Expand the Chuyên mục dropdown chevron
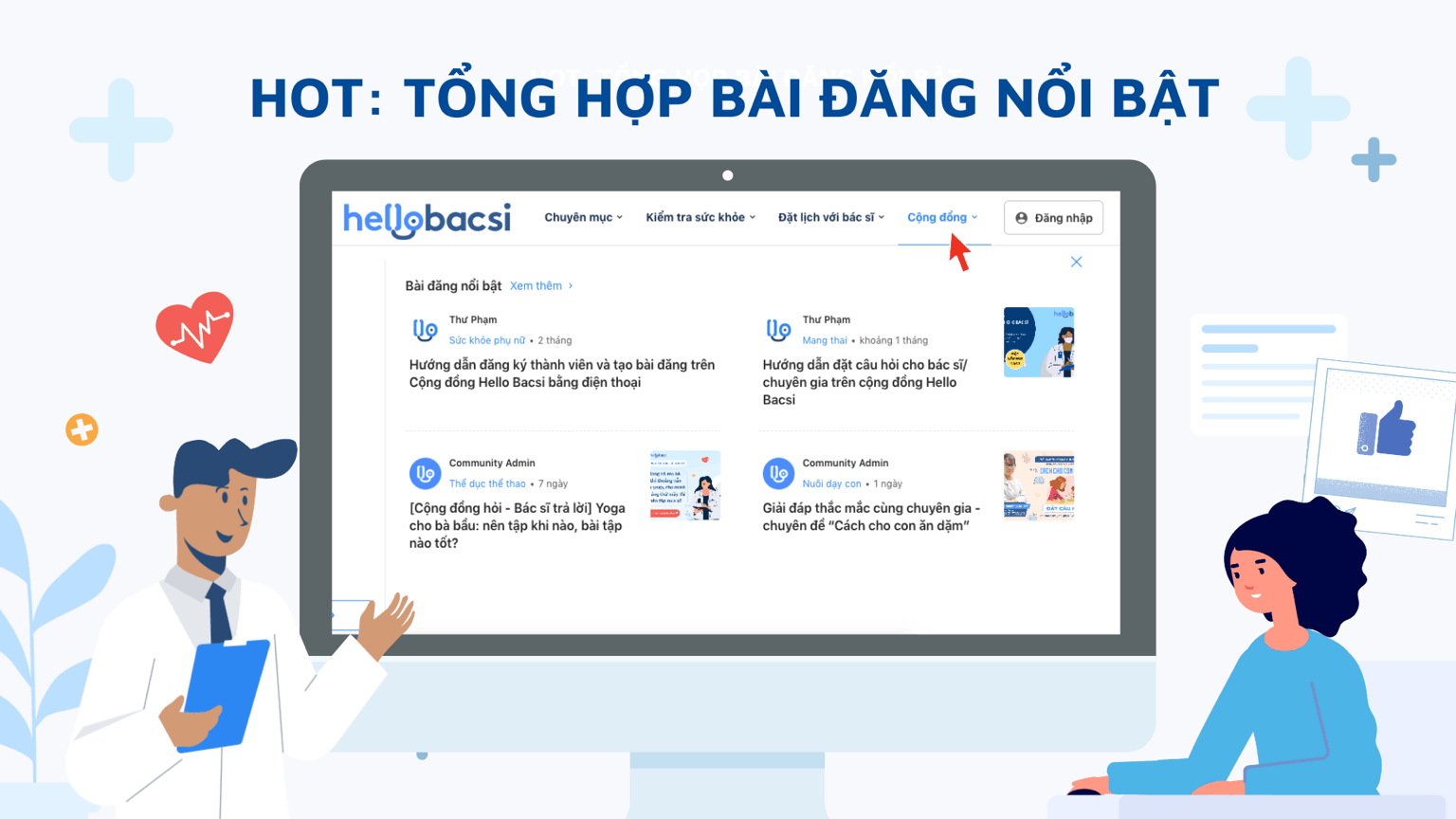Image resolution: width=1456 pixels, height=819 pixels. tap(620, 218)
